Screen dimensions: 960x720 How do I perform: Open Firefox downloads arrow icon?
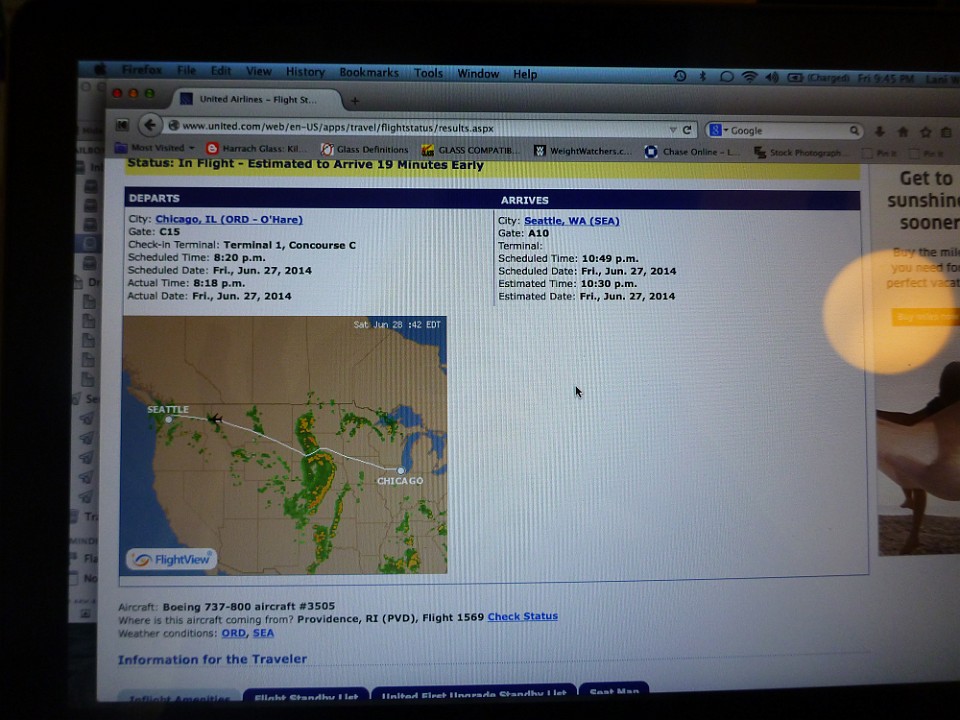coord(880,131)
